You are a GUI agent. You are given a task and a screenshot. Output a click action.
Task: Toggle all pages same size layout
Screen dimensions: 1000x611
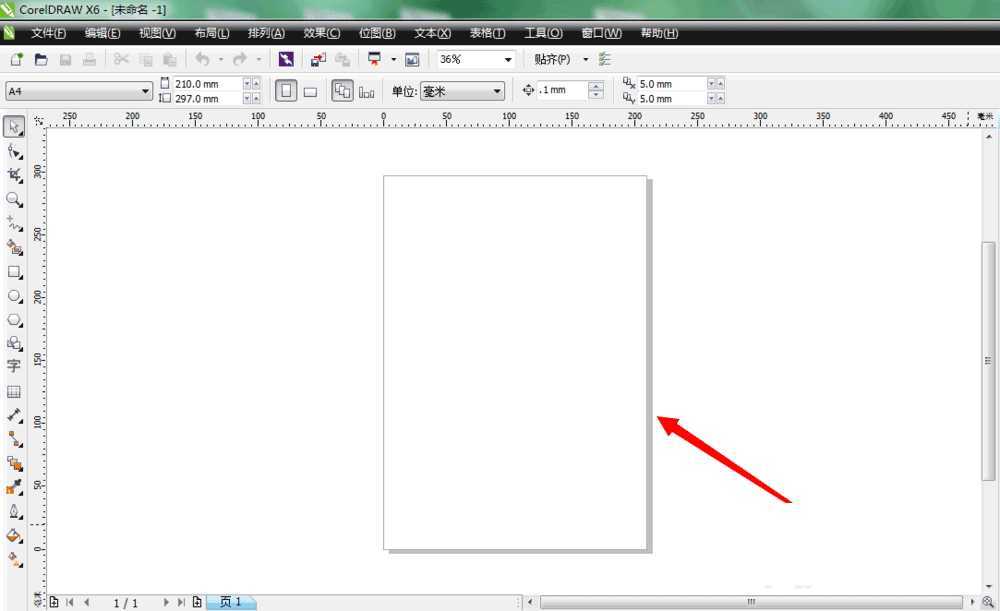(342, 91)
